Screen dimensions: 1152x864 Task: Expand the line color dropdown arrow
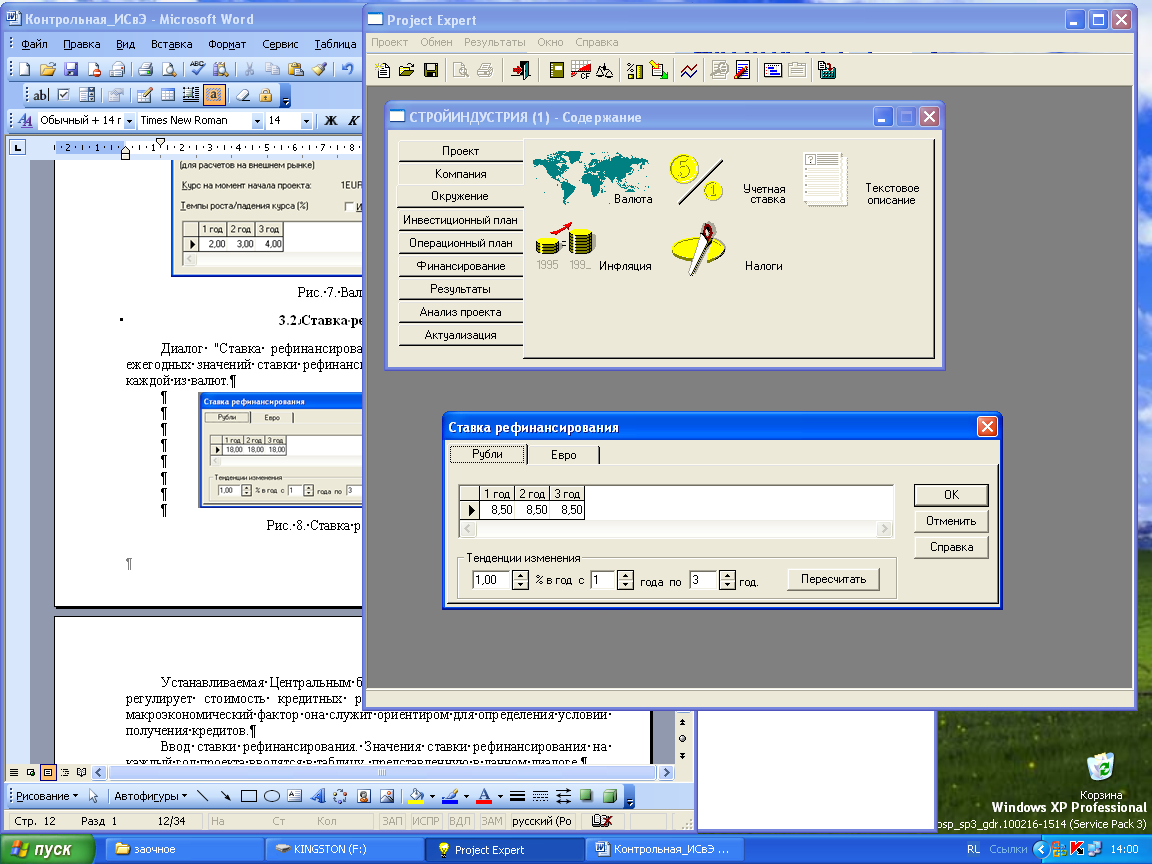pos(466,796)
